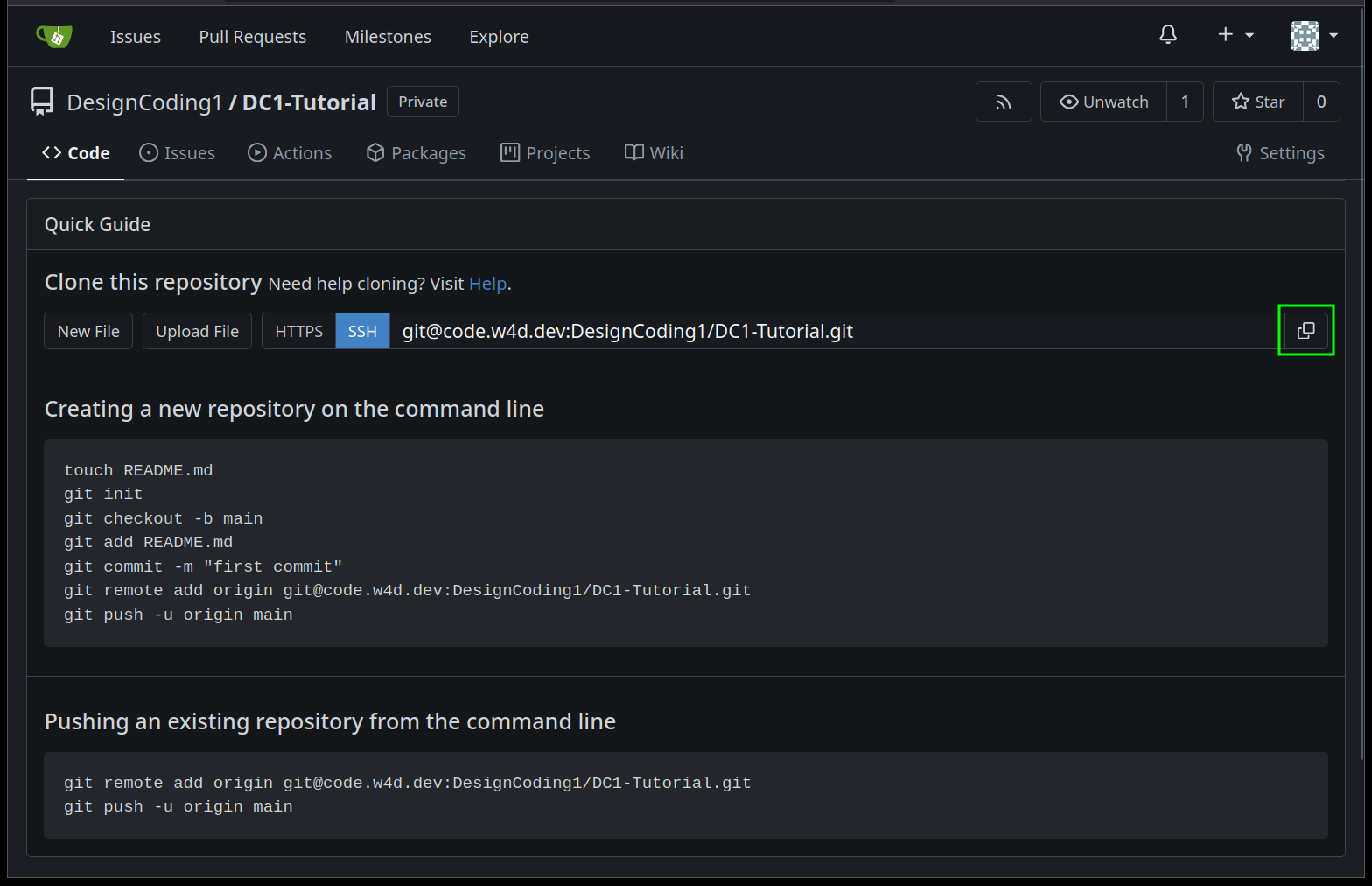
Task: Go to the Explore page
Action: click(x=499, y=37)
